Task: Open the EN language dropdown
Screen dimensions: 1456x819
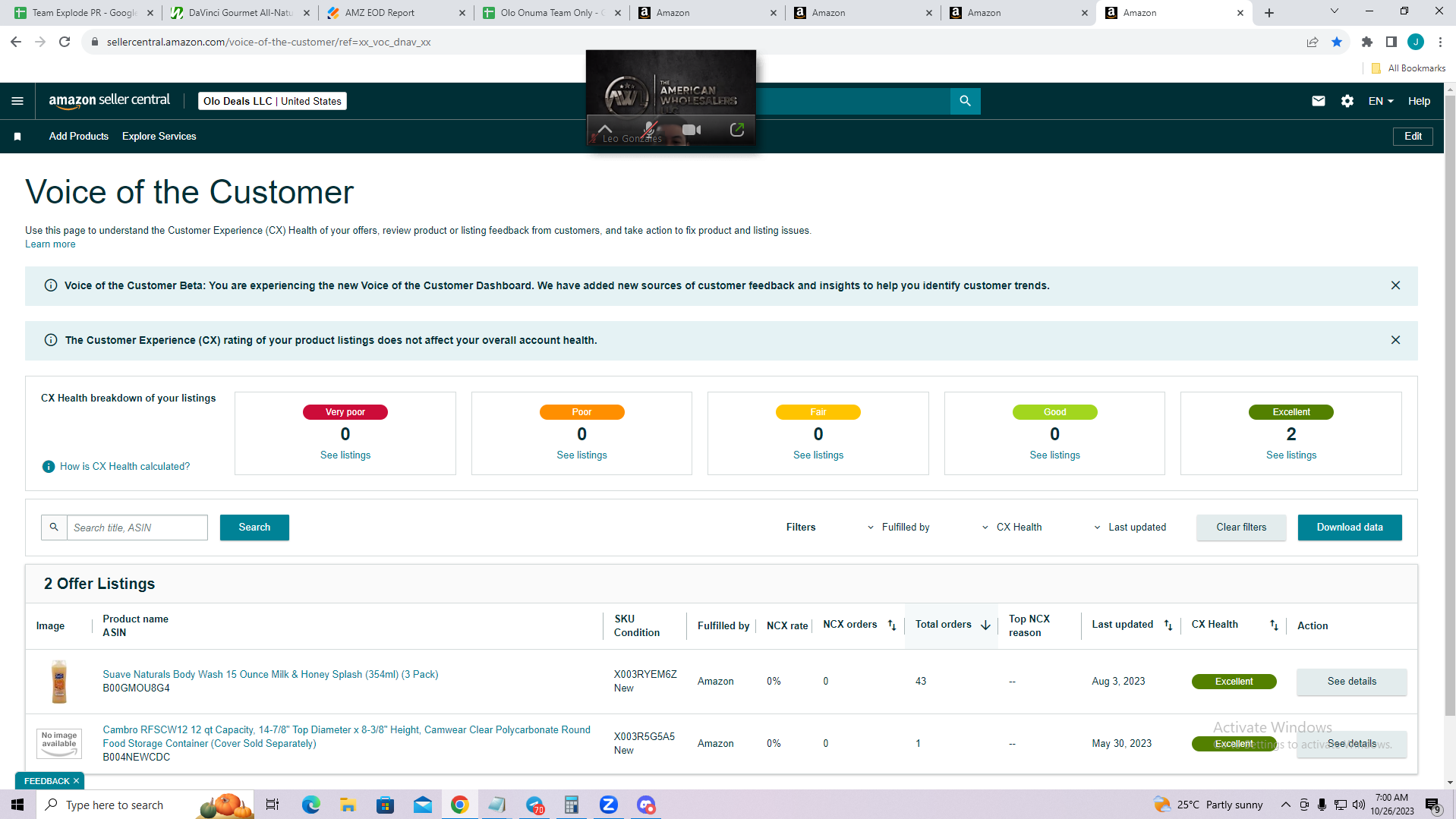Action: coord(1380,101)
